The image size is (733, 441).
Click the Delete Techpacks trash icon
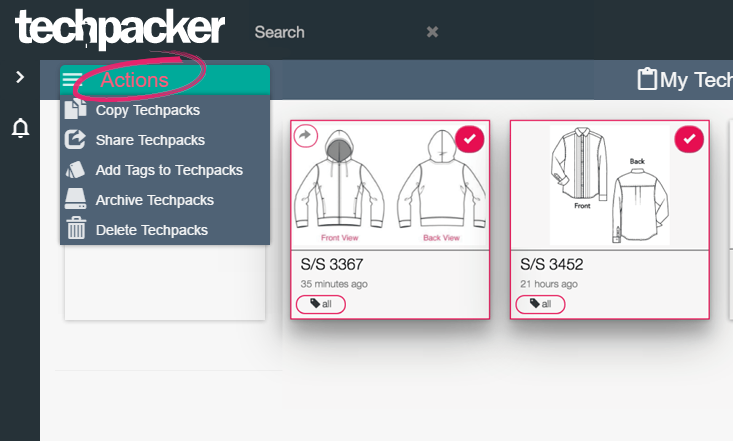coord(76,228)
